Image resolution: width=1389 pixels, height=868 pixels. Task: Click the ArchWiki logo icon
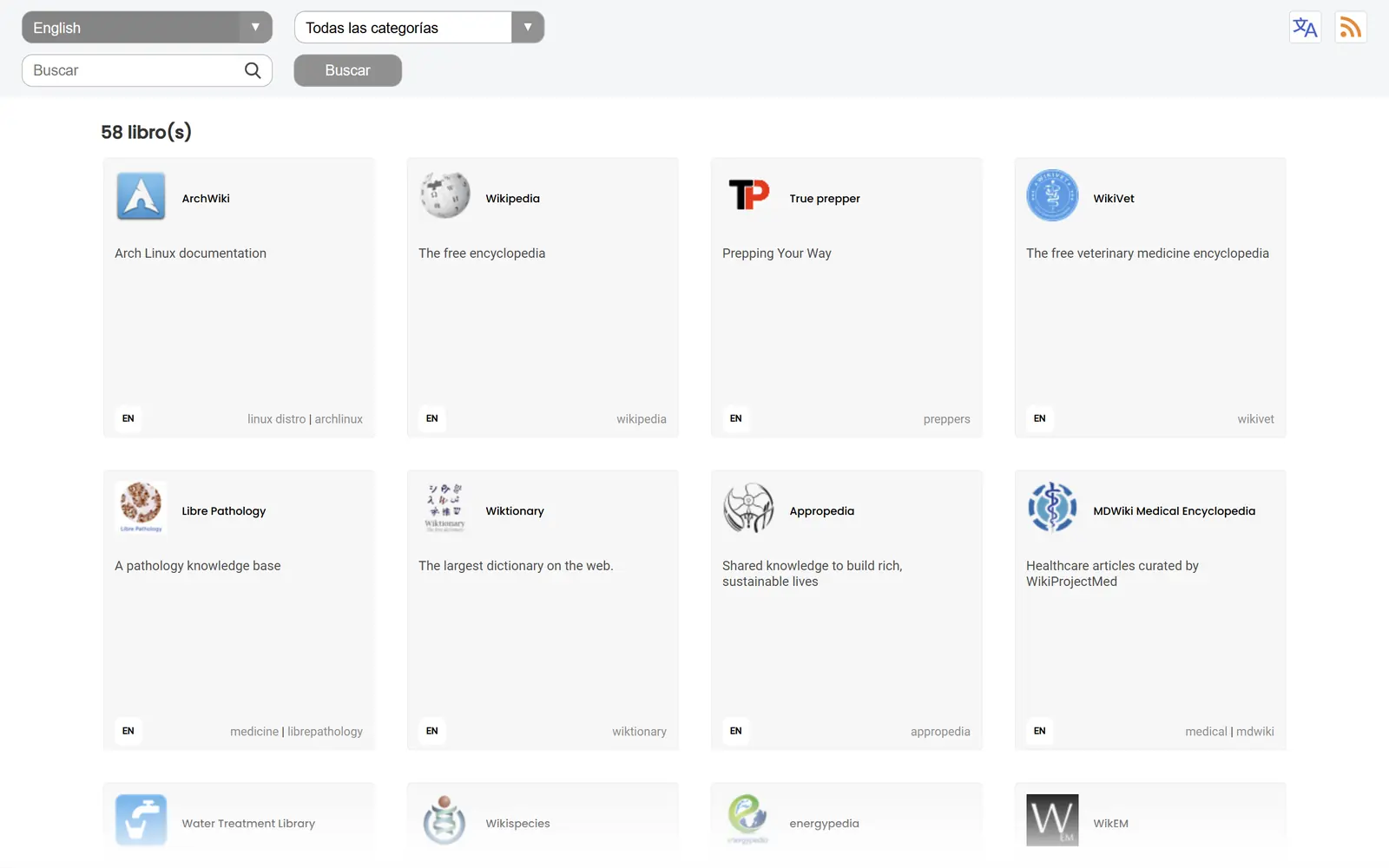point(141,196)
